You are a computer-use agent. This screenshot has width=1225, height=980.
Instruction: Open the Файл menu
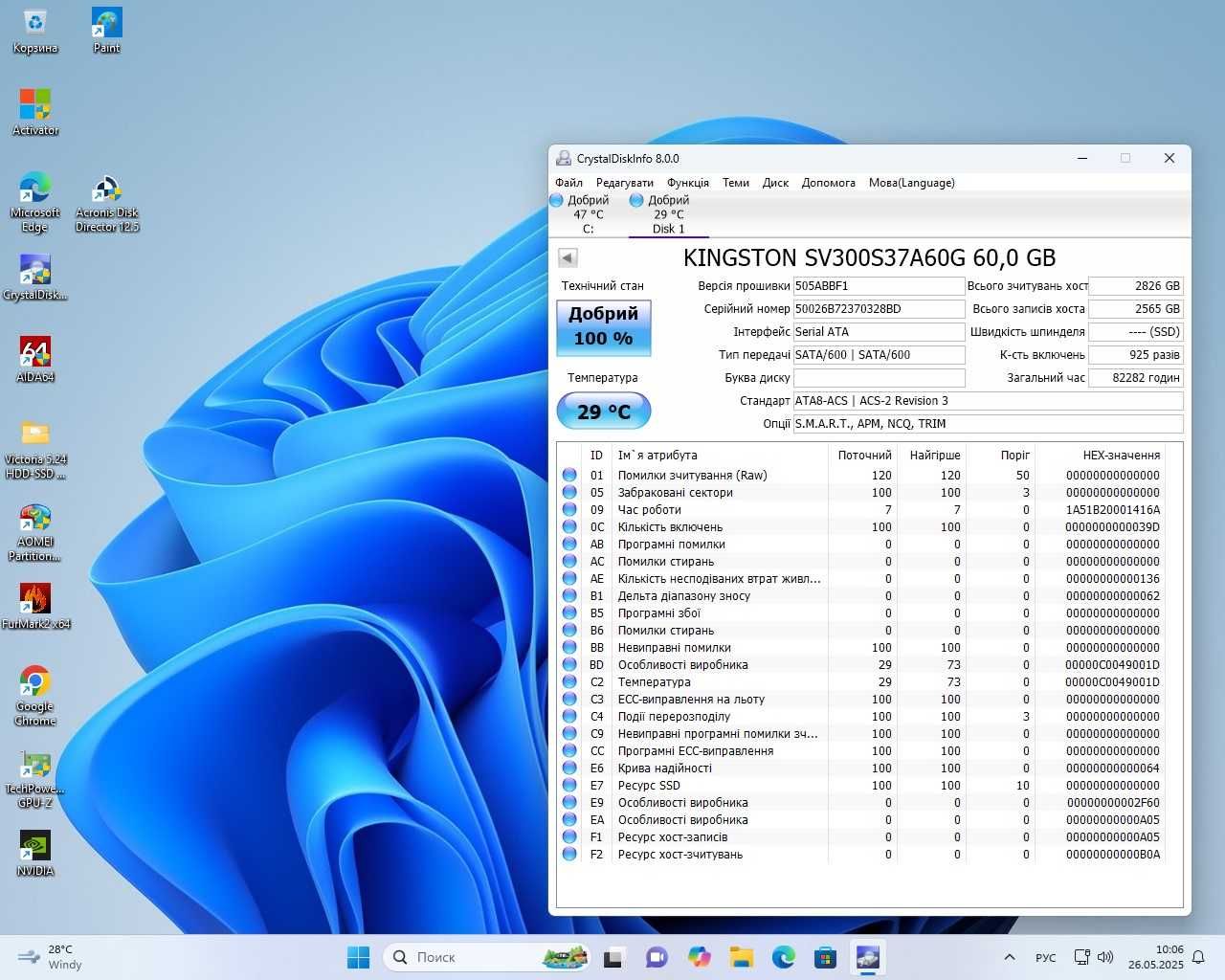pyautogui.click(x=568, y=183)
